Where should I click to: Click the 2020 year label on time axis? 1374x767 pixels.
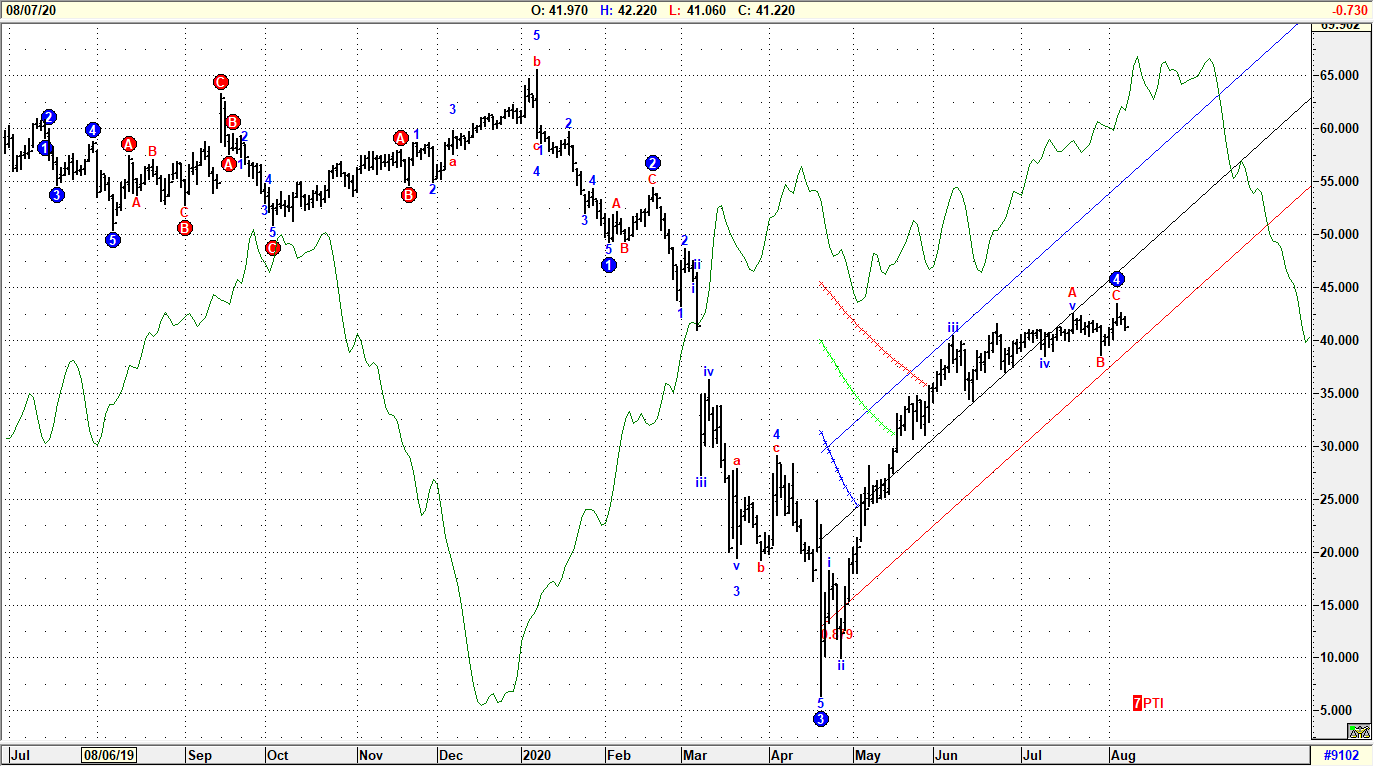pos(535,756)
